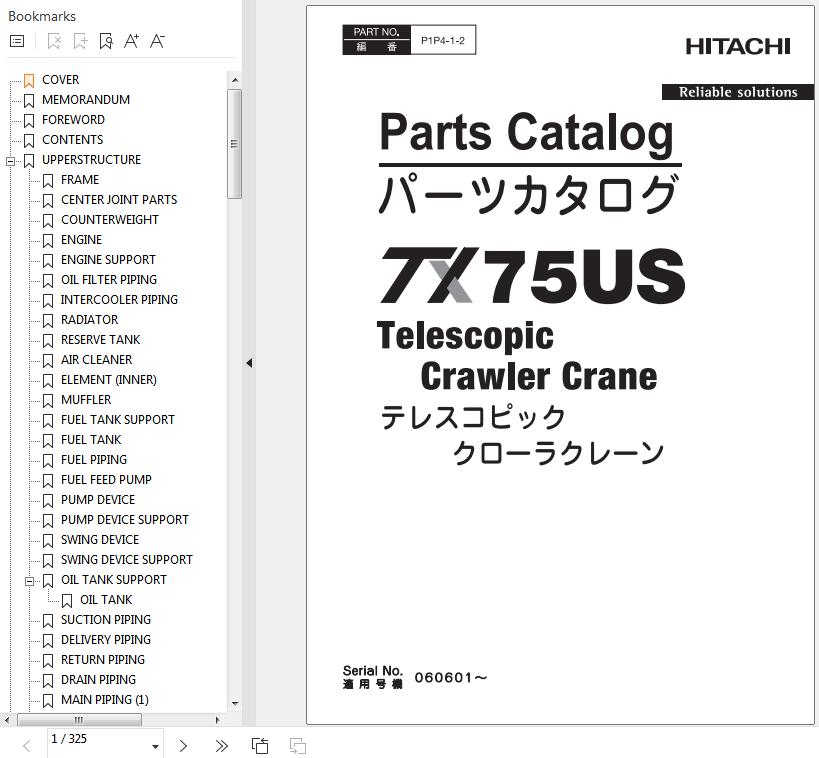
Task: Select the PUMP DEVICE bookmark
Action: coord(98,500)
